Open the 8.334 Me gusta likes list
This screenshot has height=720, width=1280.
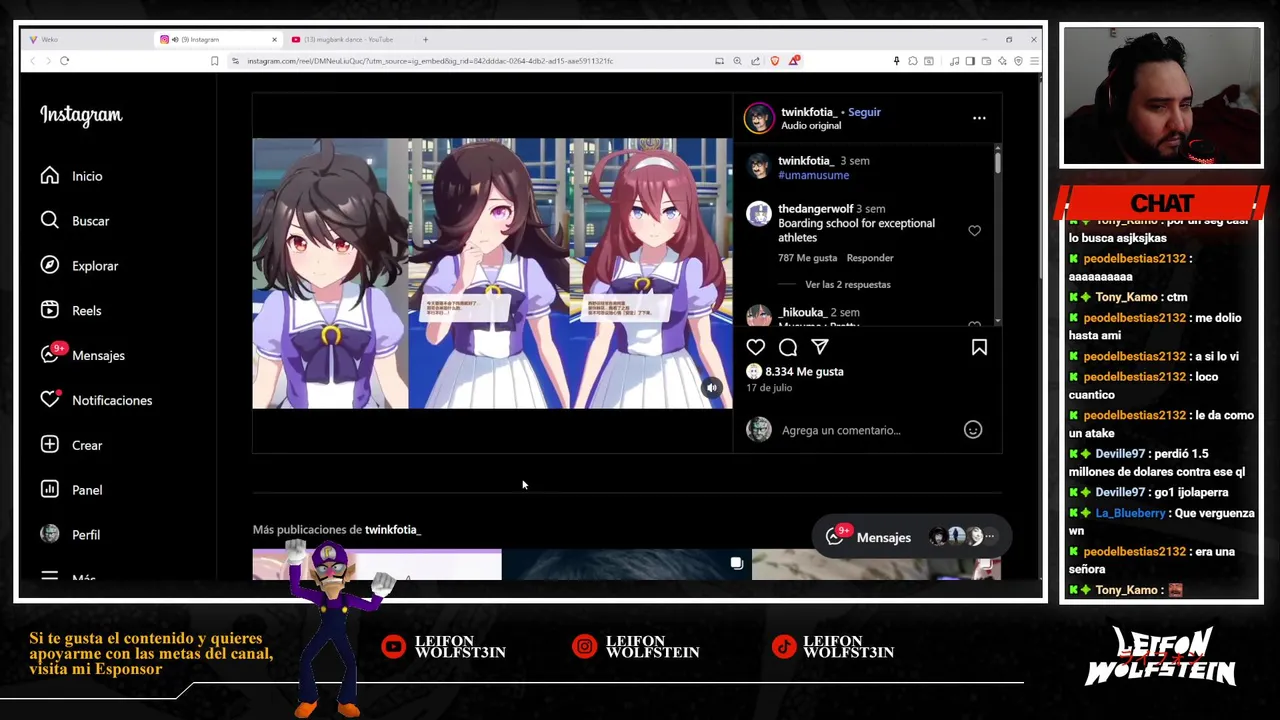[804, 371]
